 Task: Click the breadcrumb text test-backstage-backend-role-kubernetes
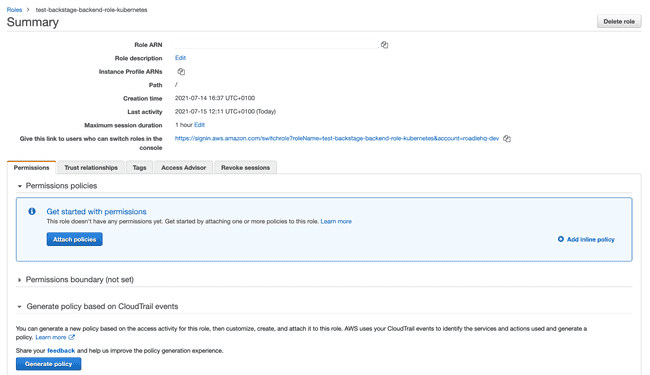click(91, 10)
